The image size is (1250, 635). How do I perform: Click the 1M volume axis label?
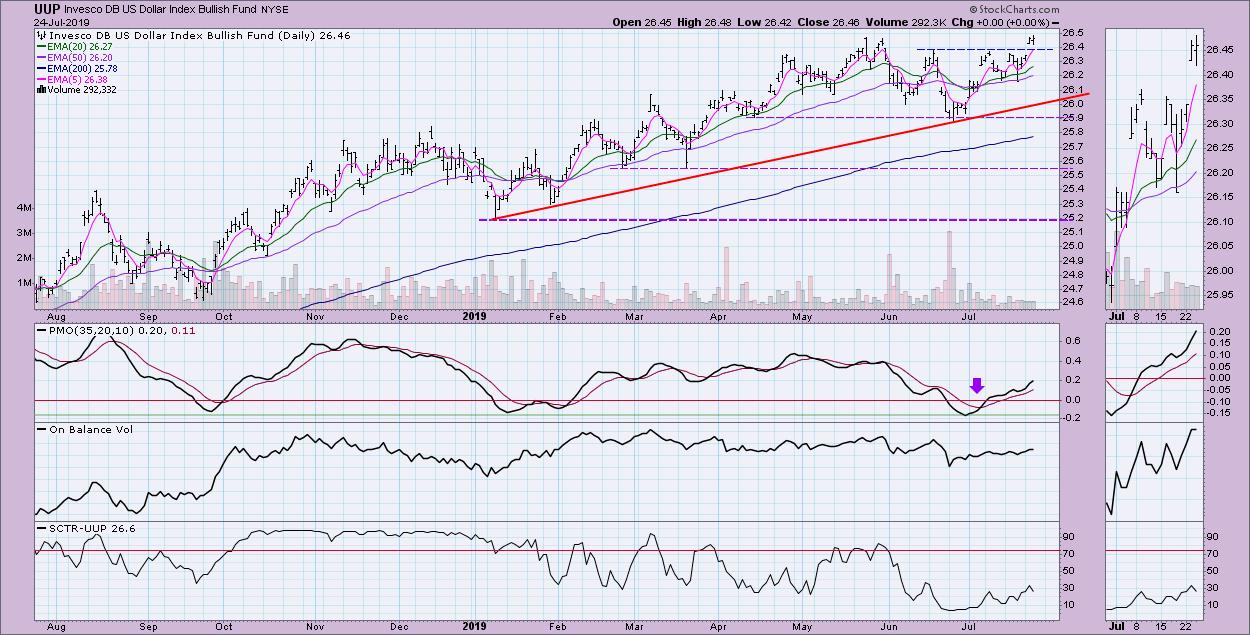click(24, 283)
